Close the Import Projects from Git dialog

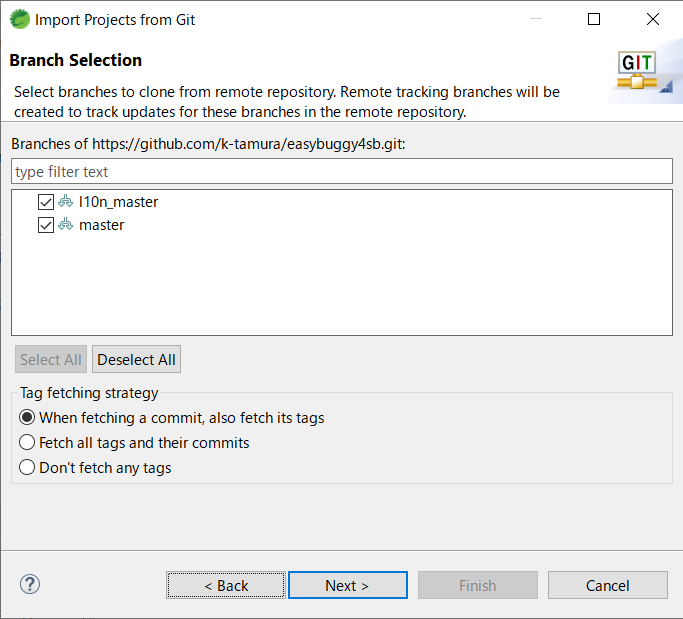click(x=653, y=19)
